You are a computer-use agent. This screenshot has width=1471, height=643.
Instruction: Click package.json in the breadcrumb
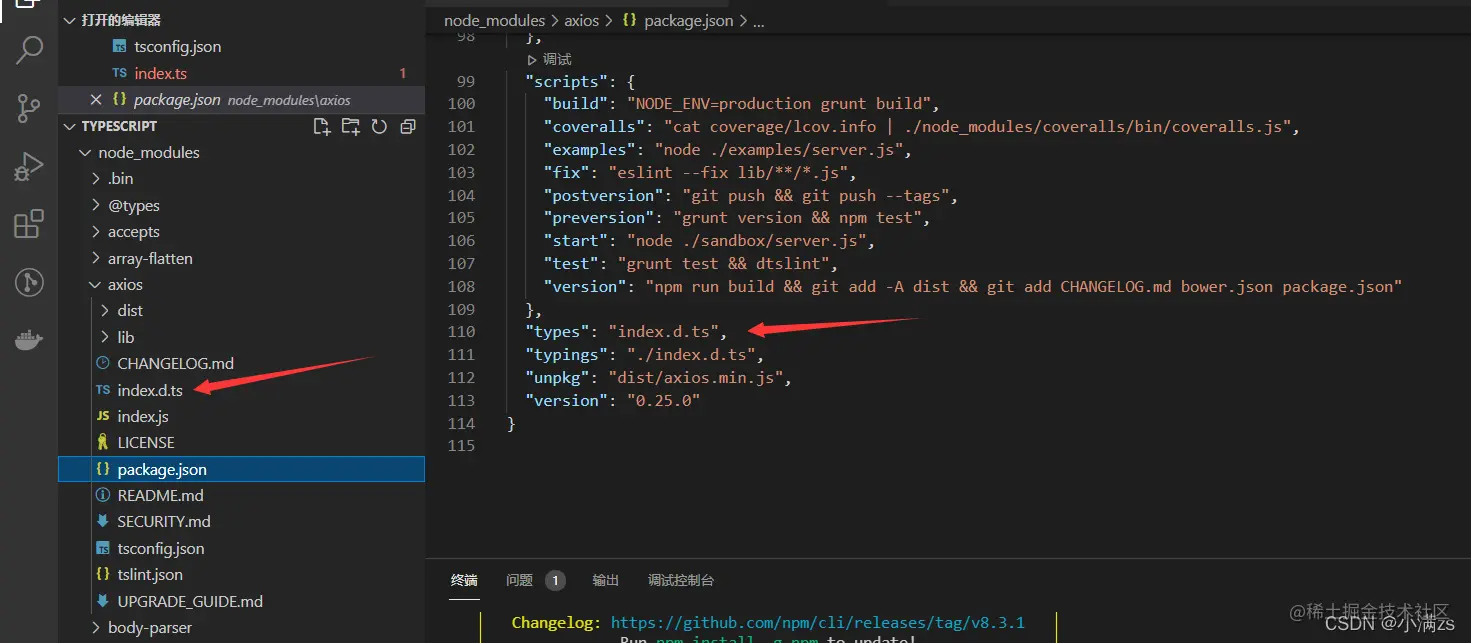pos(689,20)
